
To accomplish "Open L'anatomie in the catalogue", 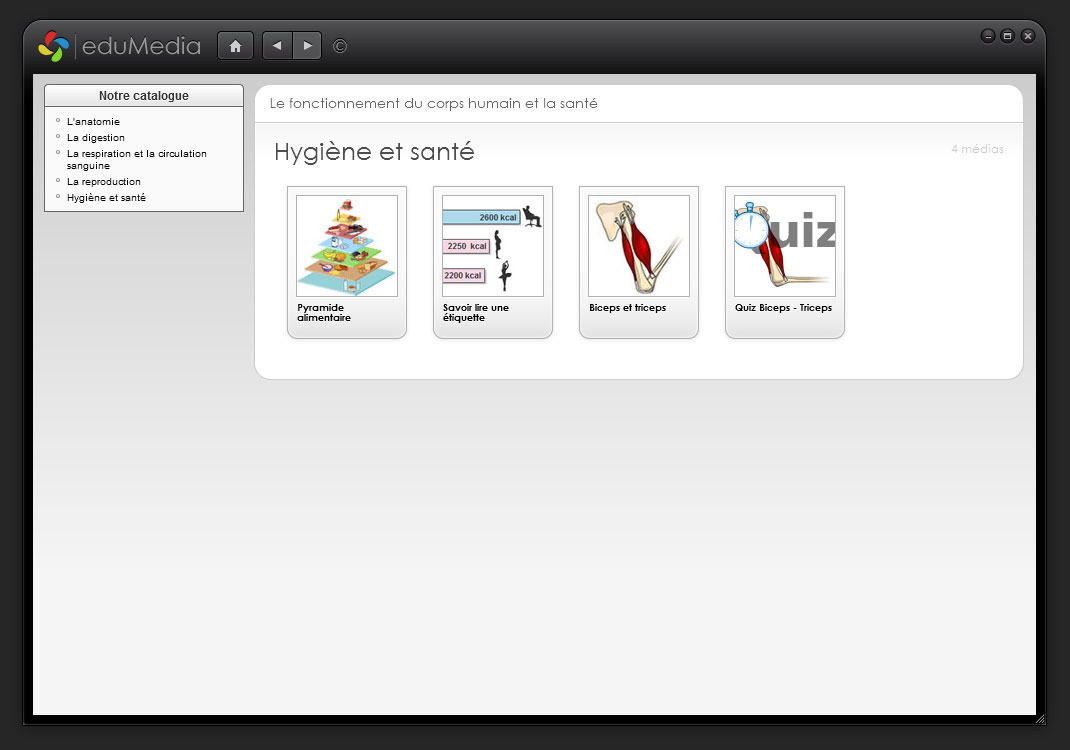I will (x=93, y=122).
